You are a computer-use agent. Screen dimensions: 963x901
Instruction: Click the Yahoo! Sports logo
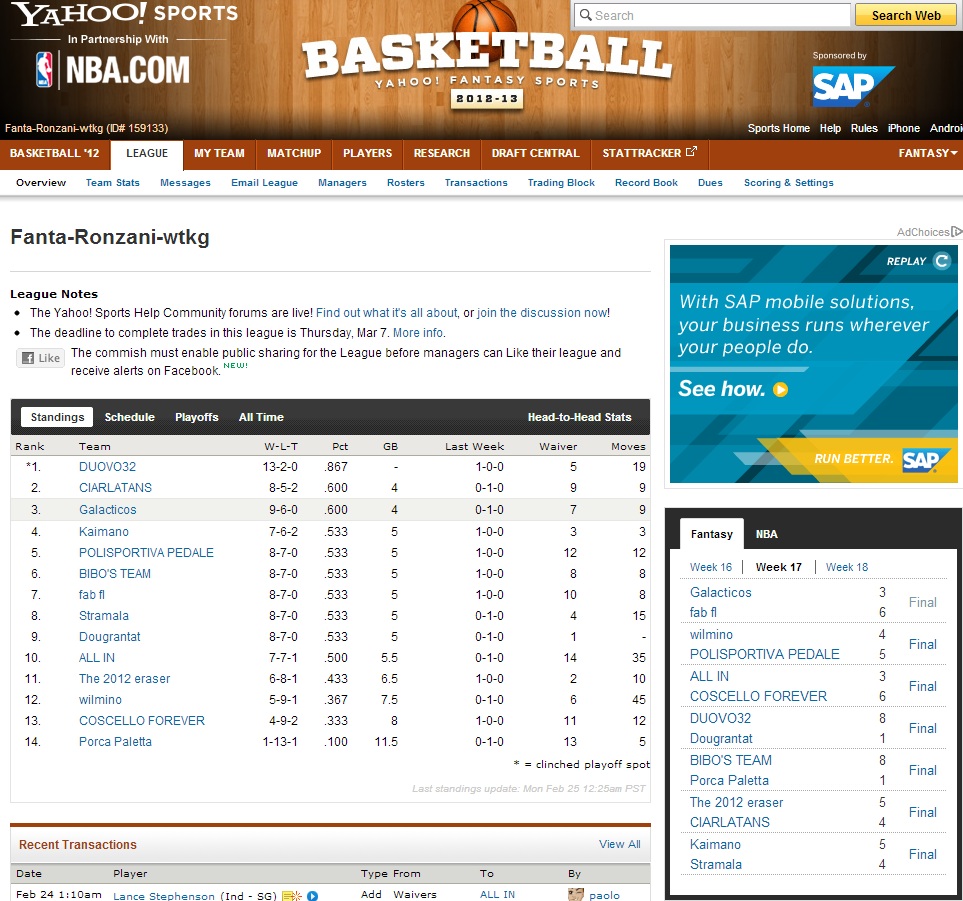tap(125, 15)
